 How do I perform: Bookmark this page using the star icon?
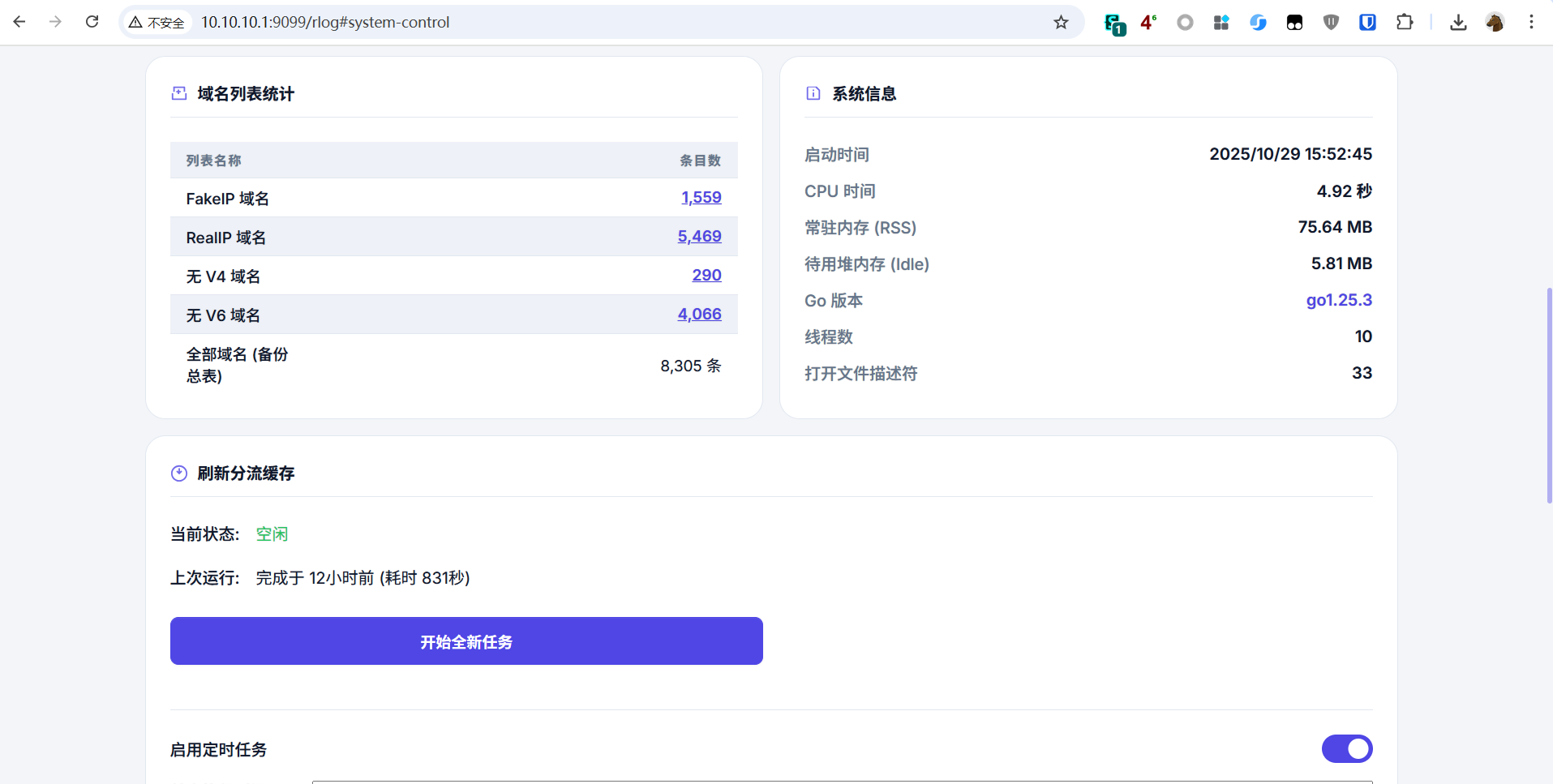(x=1061, y=22)
